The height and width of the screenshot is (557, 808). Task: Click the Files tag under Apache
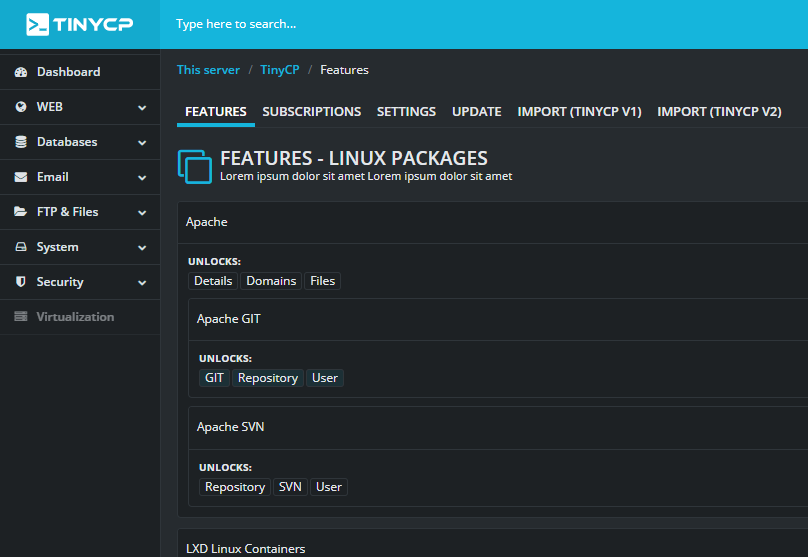(x=323, y=281)
